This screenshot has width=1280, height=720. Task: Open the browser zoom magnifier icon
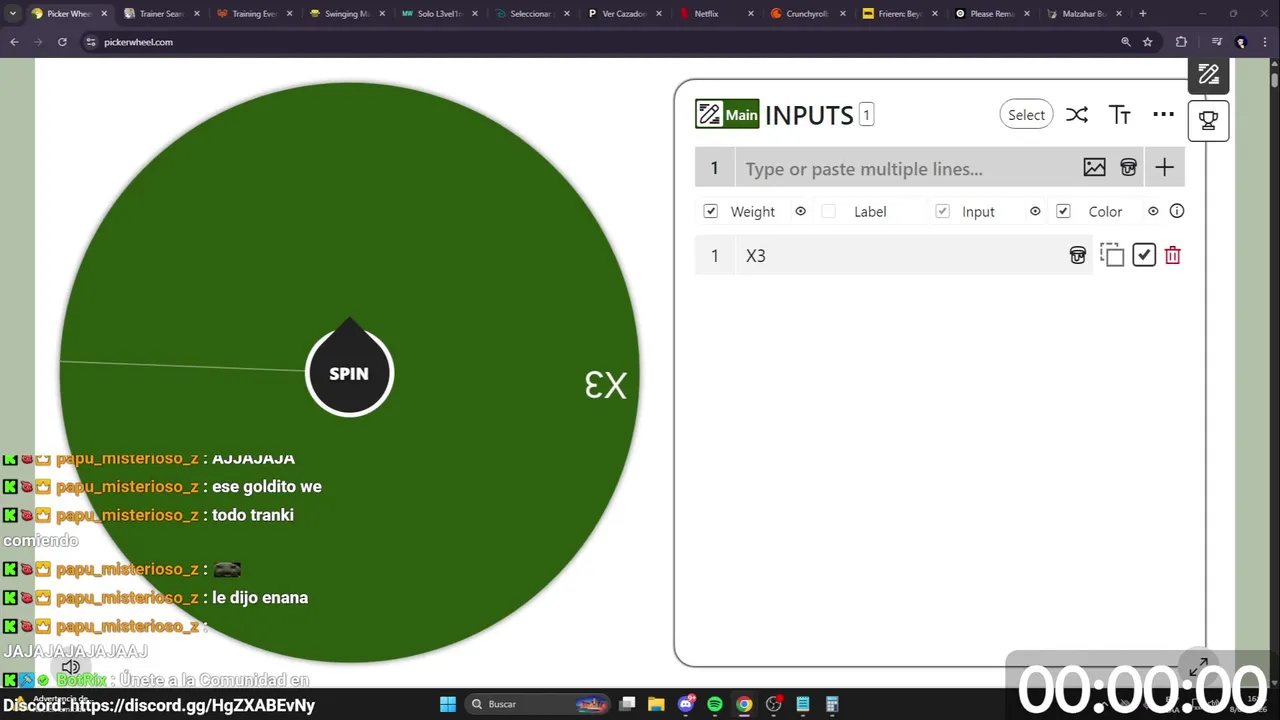(1125, 42)
